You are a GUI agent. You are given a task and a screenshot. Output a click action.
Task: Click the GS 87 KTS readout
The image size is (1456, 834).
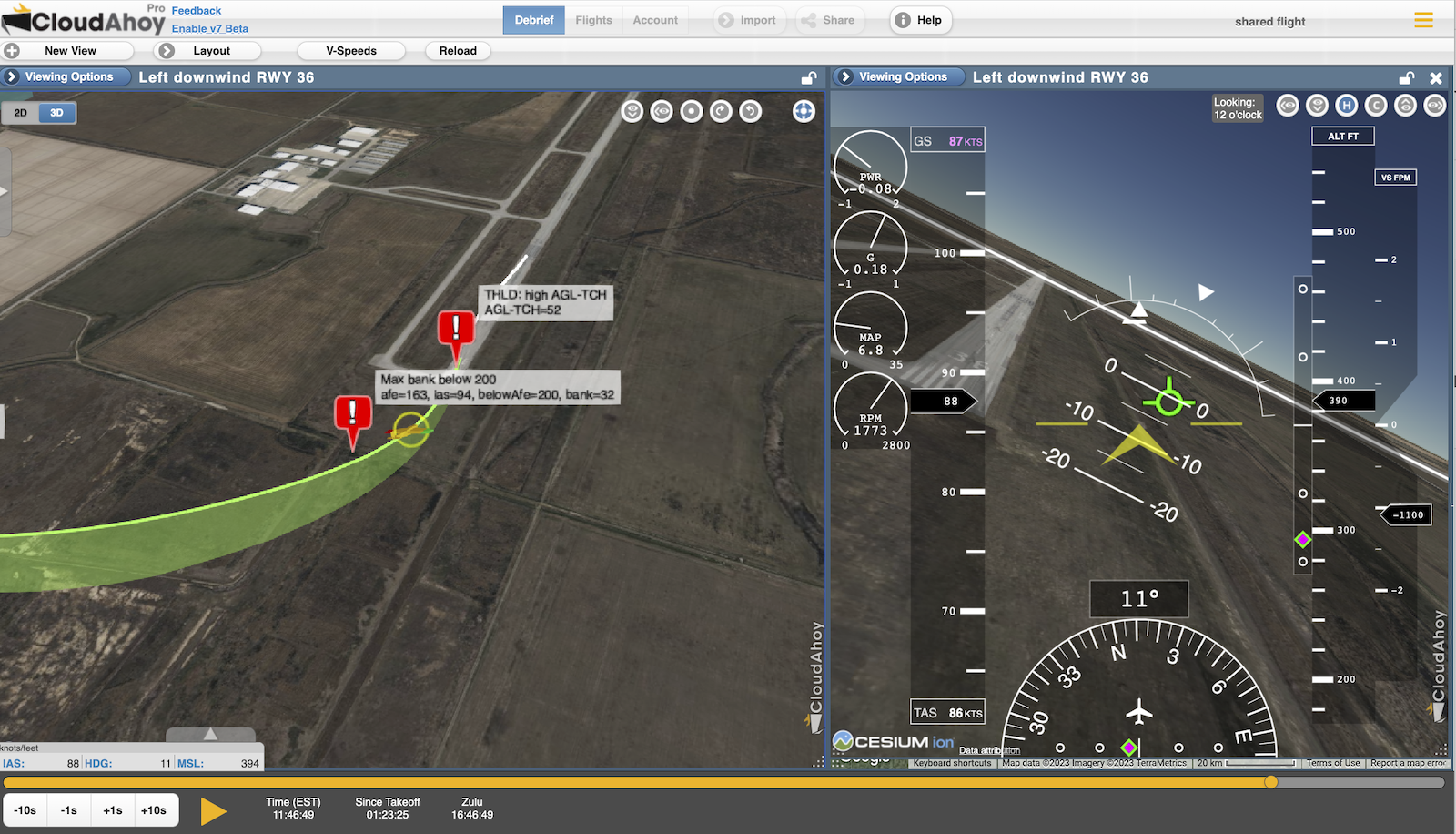point(948,141)
